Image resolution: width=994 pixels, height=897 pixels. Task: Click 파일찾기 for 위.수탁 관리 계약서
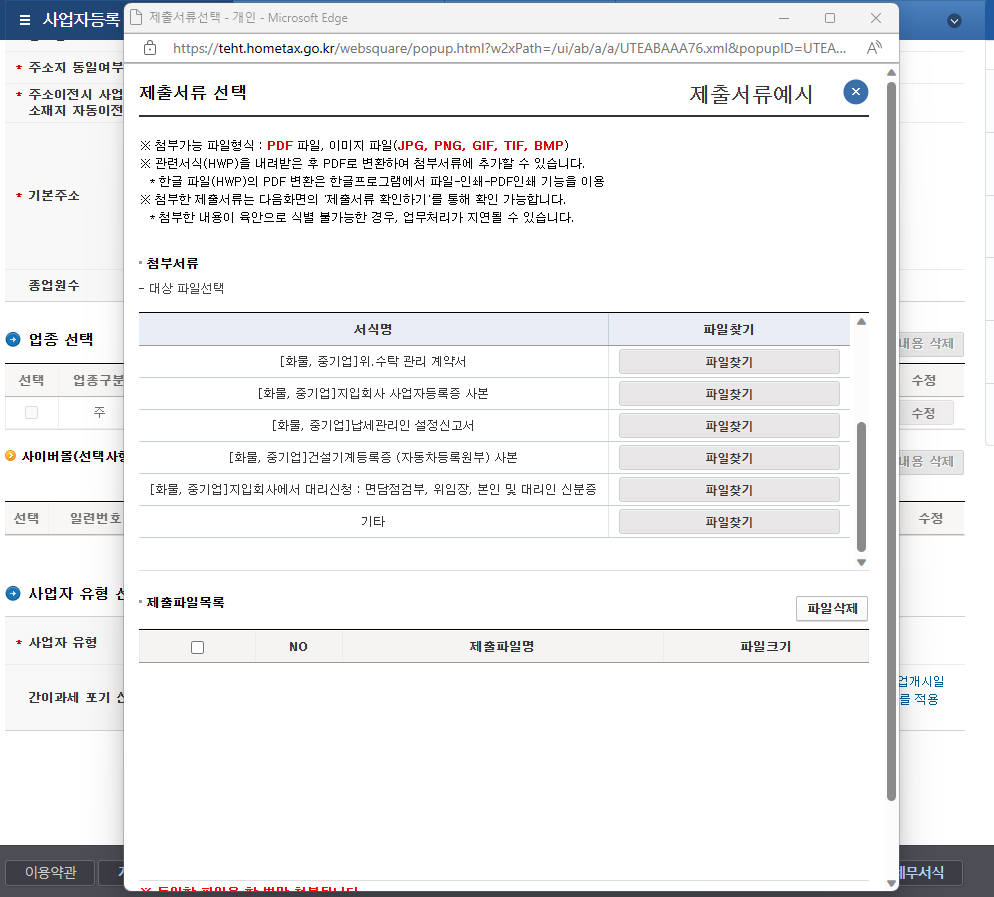[729, 361]
